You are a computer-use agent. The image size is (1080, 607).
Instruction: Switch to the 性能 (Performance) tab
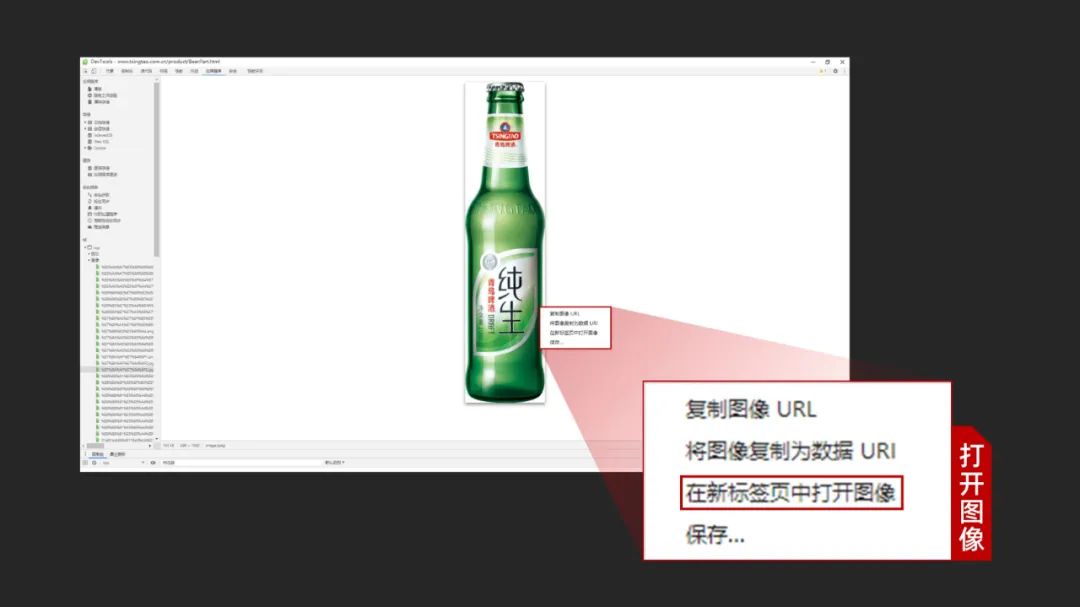coord(179,71)
